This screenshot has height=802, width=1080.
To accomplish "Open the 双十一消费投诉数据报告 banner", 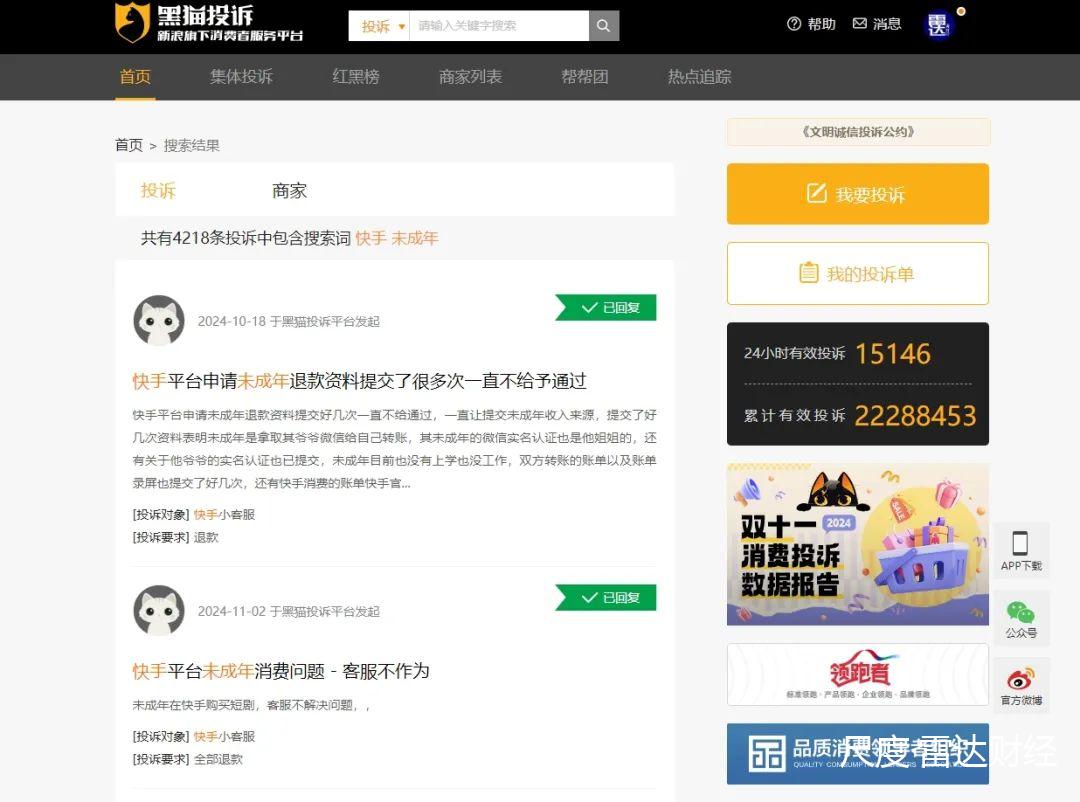I will tap(858, 544).
